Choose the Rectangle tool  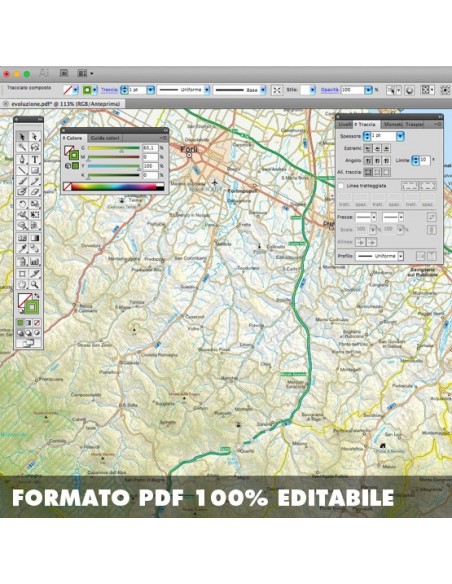point(35,171)
